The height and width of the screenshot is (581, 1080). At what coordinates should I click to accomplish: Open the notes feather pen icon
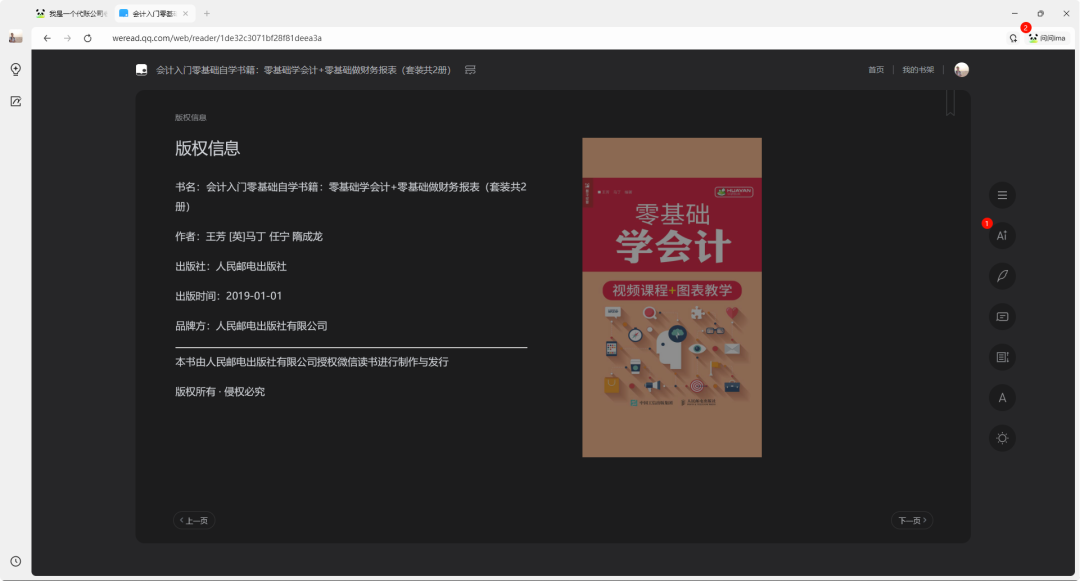point(1002,276)
